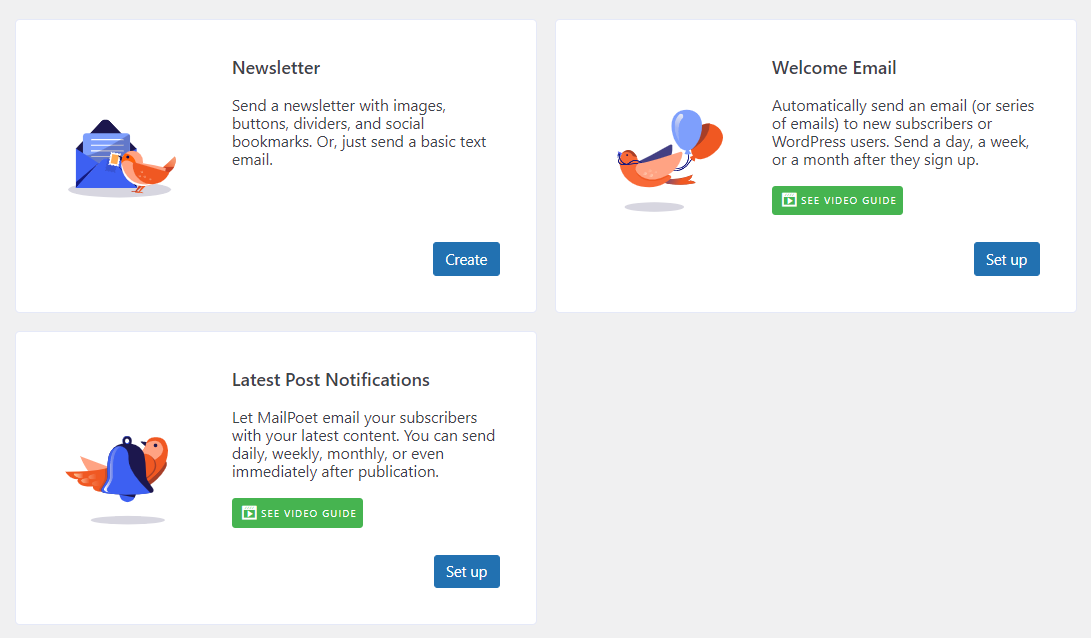Screen dimensions: 1091x638
Task: Click the envelope and bird Newsletter illustration
Action: pyautogui.click(x=121, y=157)
